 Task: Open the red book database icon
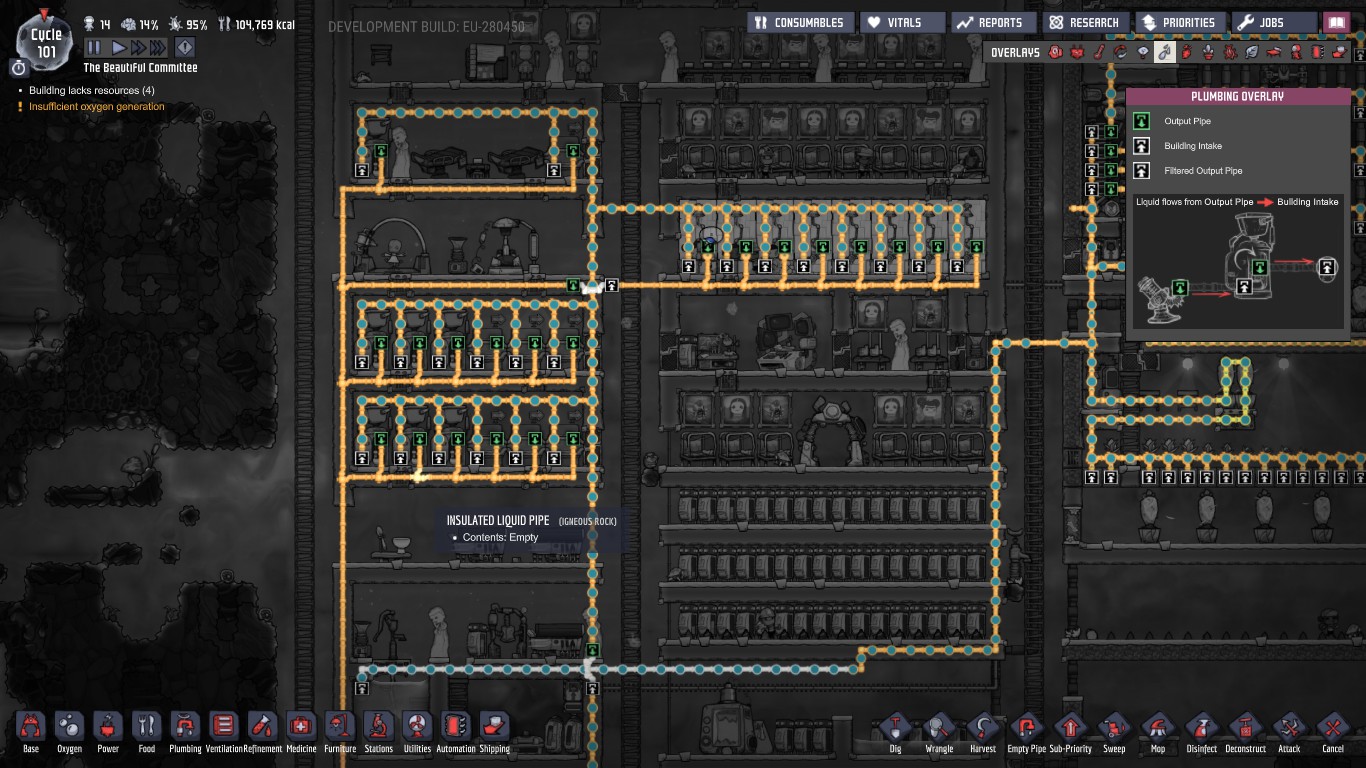click(x=1336, y=22)
